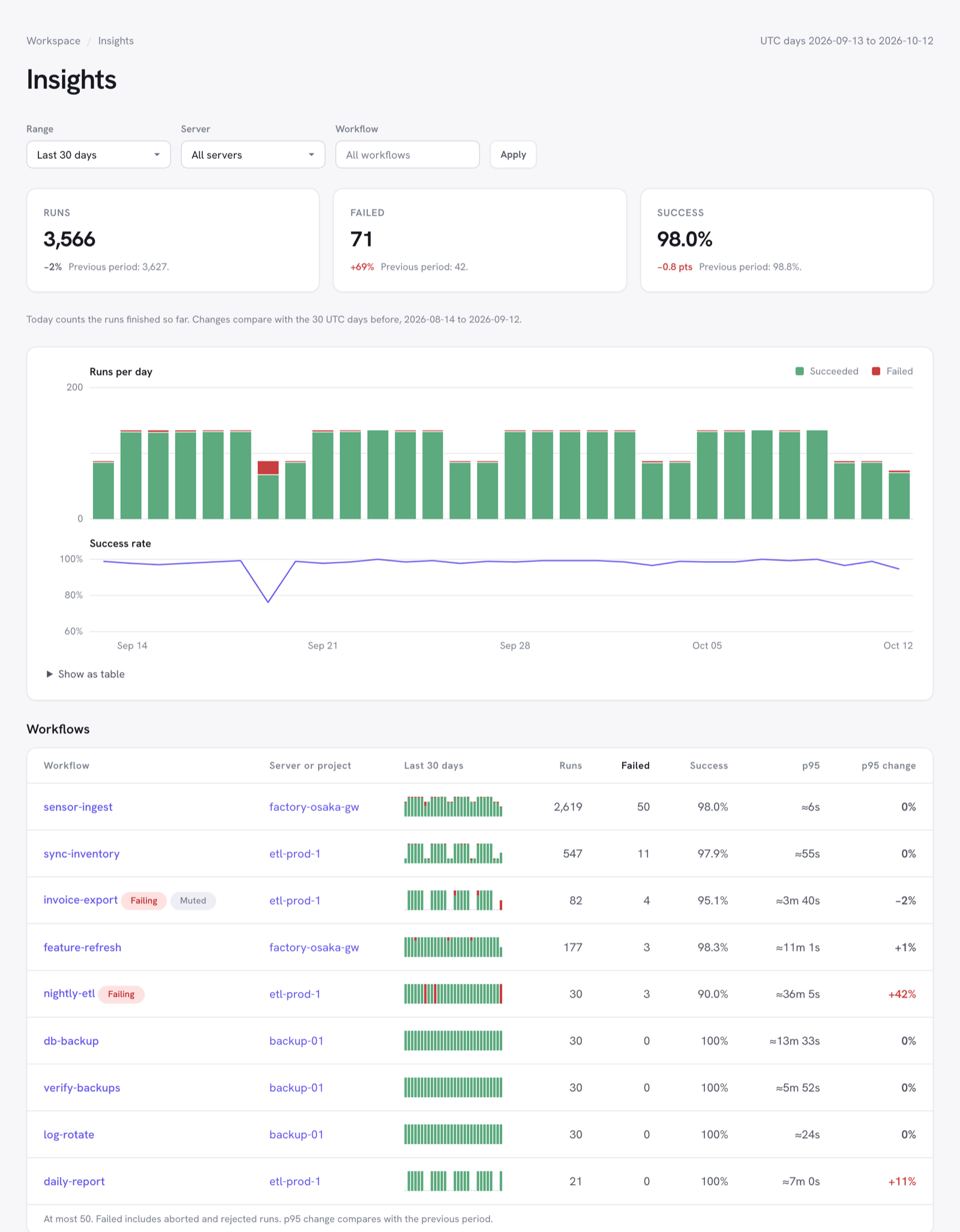Click the nightly-etl 30-day sparkline
The width and height of the screenshot is (960, 1232).
pyautogui.click(x=453, y=994)
